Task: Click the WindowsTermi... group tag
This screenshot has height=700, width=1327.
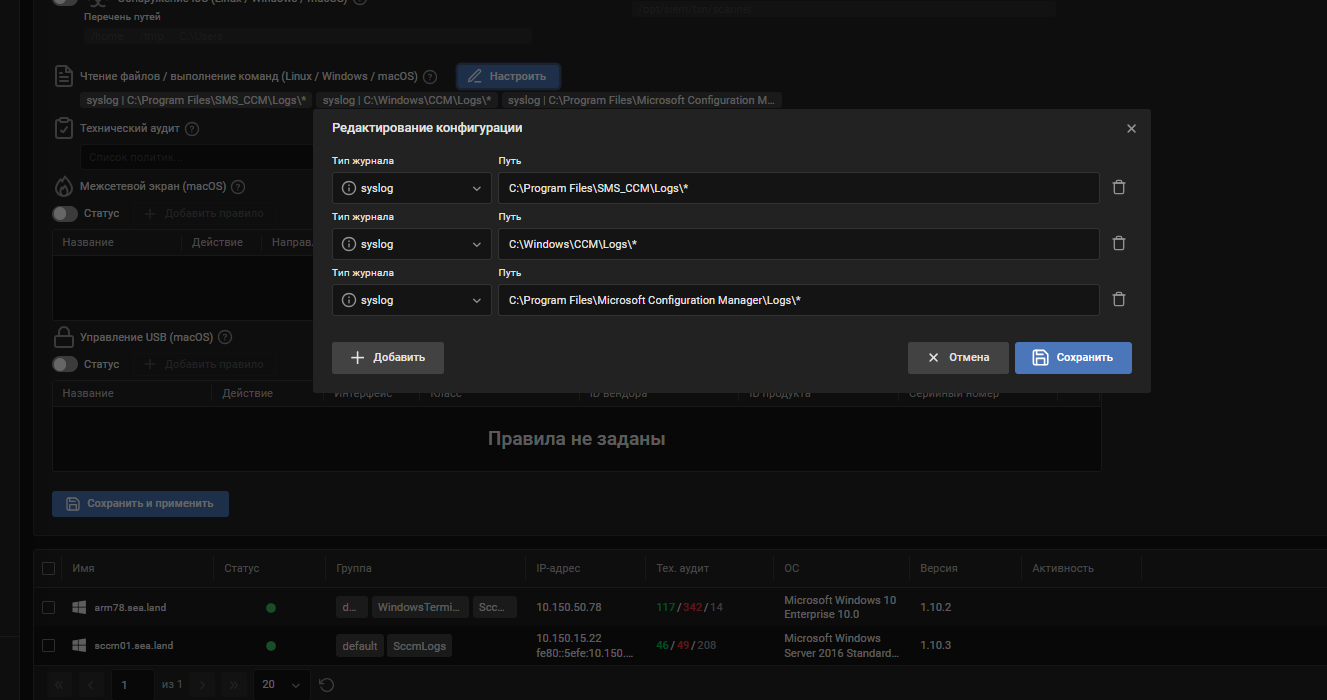Action: 420,608
